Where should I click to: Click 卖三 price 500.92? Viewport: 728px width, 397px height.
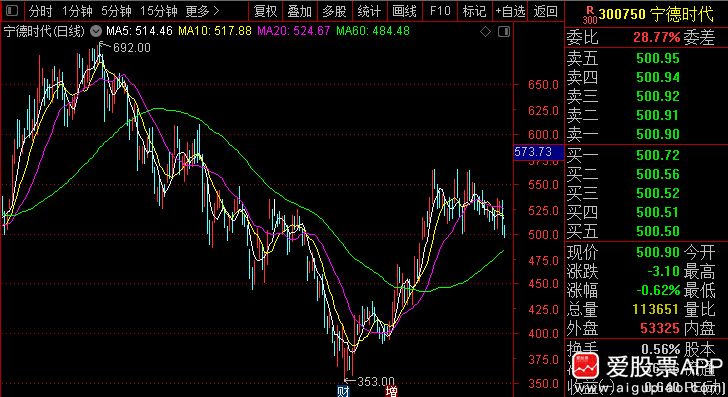tap(658, 97)
